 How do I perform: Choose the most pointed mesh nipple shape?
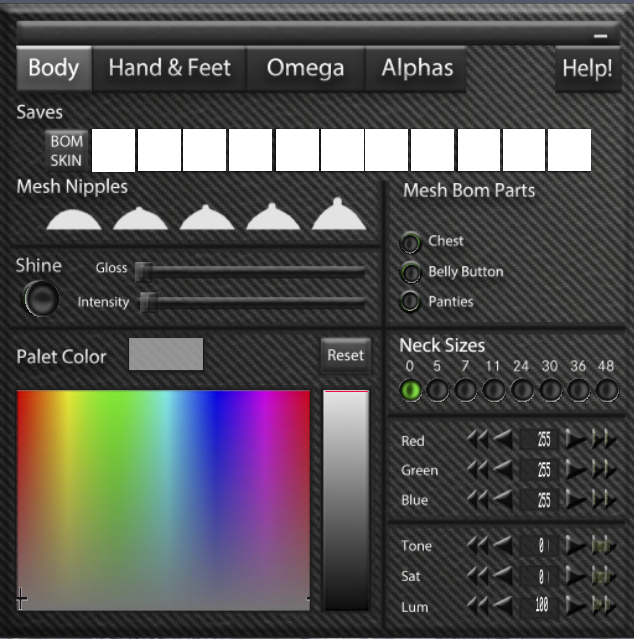click(339, 214)
